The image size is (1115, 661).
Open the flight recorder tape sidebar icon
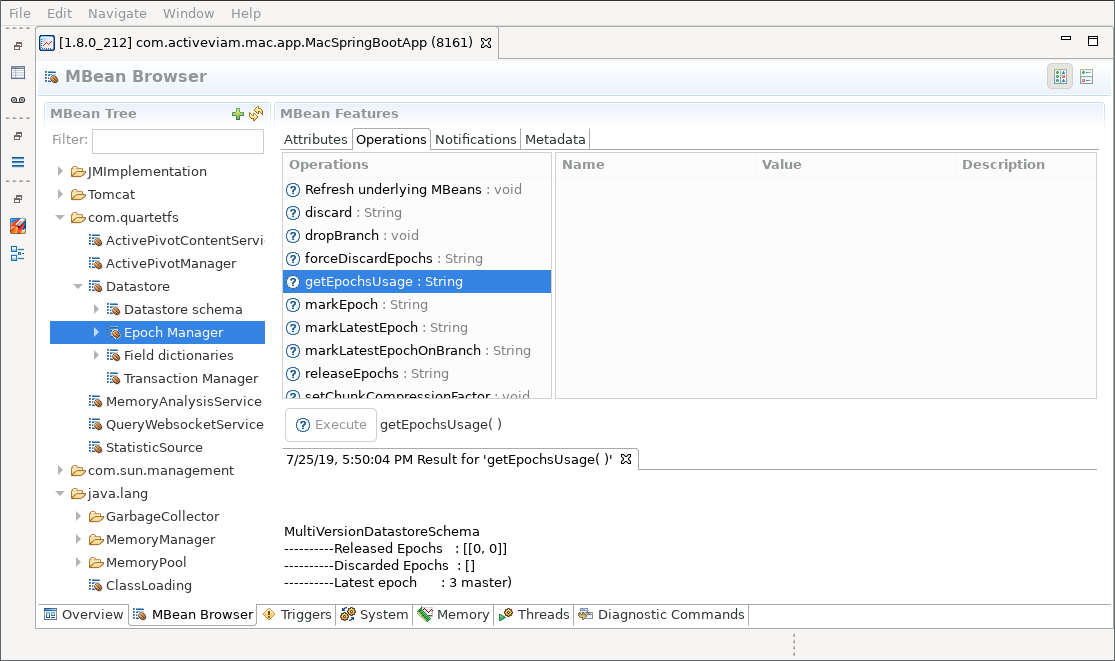pyautogui.click(x=18, y=99)
